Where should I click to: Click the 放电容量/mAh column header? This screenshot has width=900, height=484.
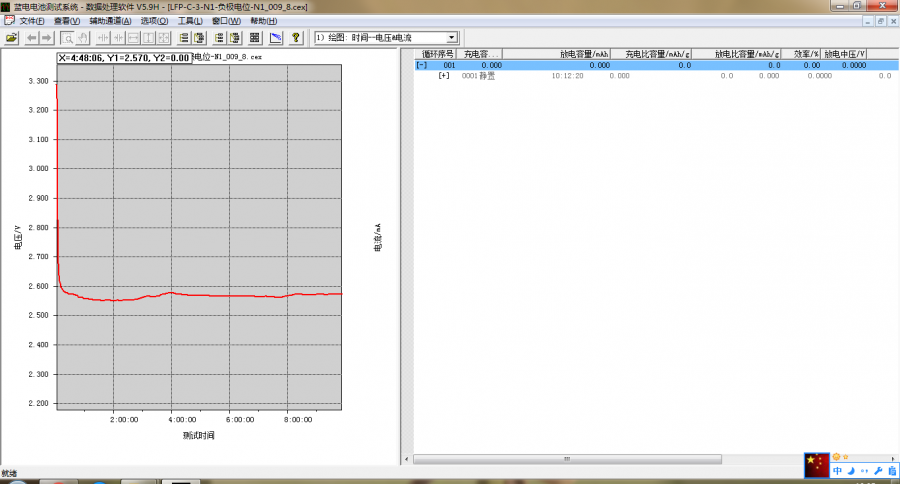(x=582, y=54)
